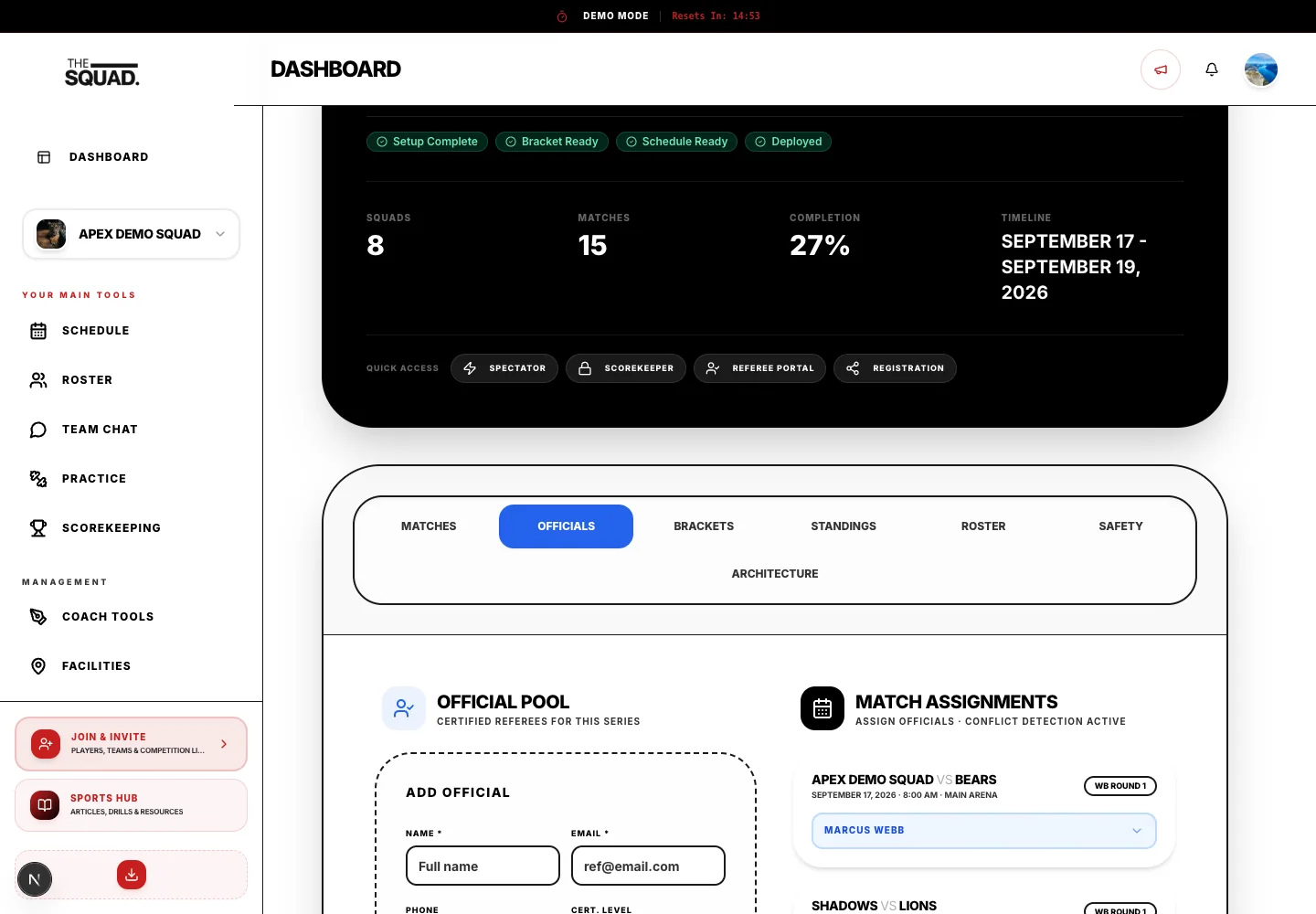Viewport: 1316px width, 914px height.
Task: Open Team Chat bubble icon
Action: coord(38,430)
